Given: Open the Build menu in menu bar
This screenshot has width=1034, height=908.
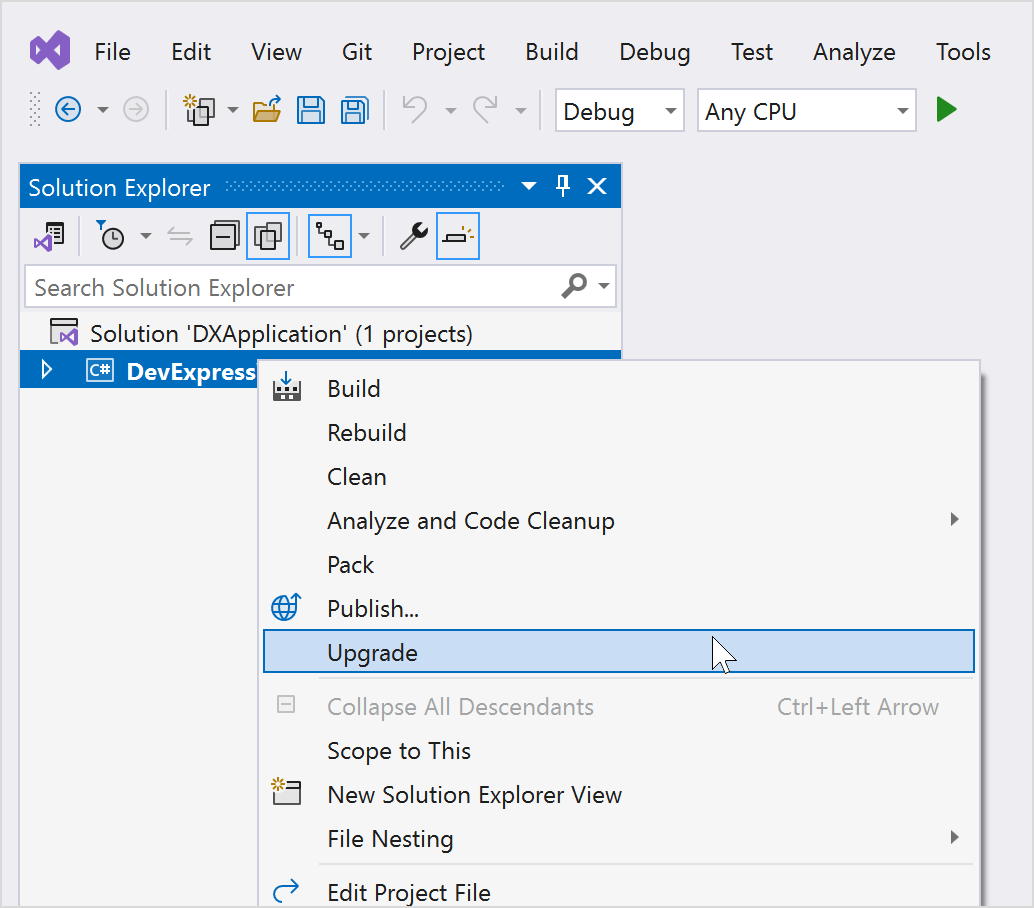Looking at the screenshot, I should 551,52.
